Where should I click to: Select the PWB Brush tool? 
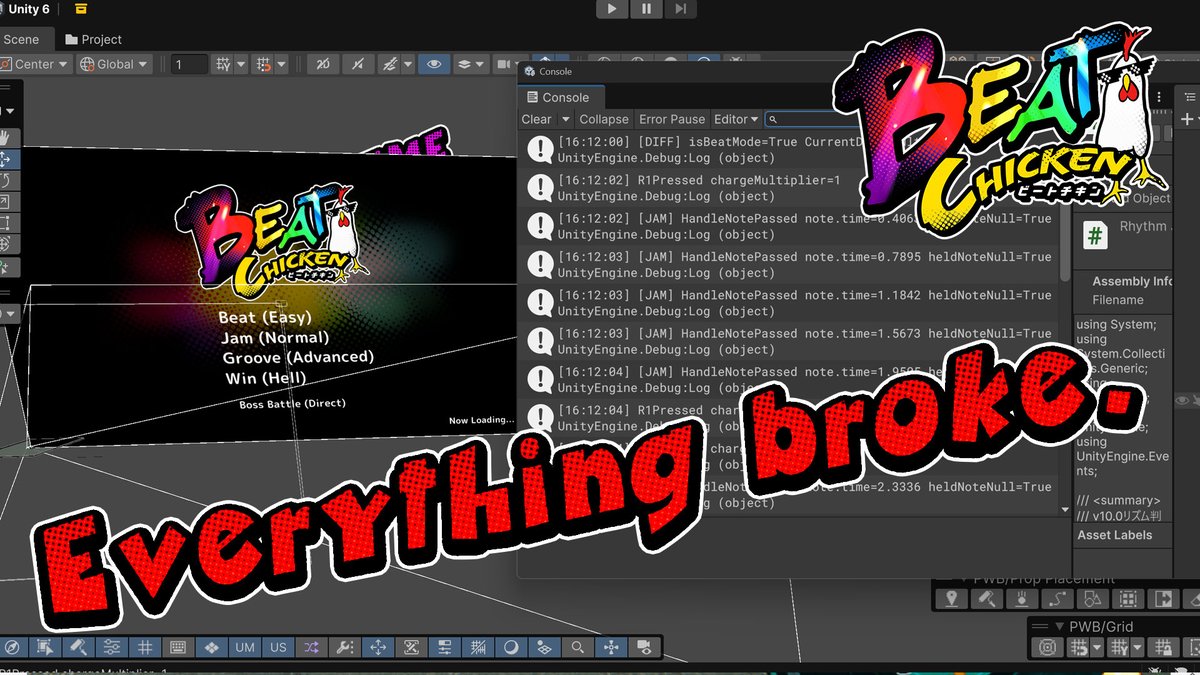coord(986,598)
